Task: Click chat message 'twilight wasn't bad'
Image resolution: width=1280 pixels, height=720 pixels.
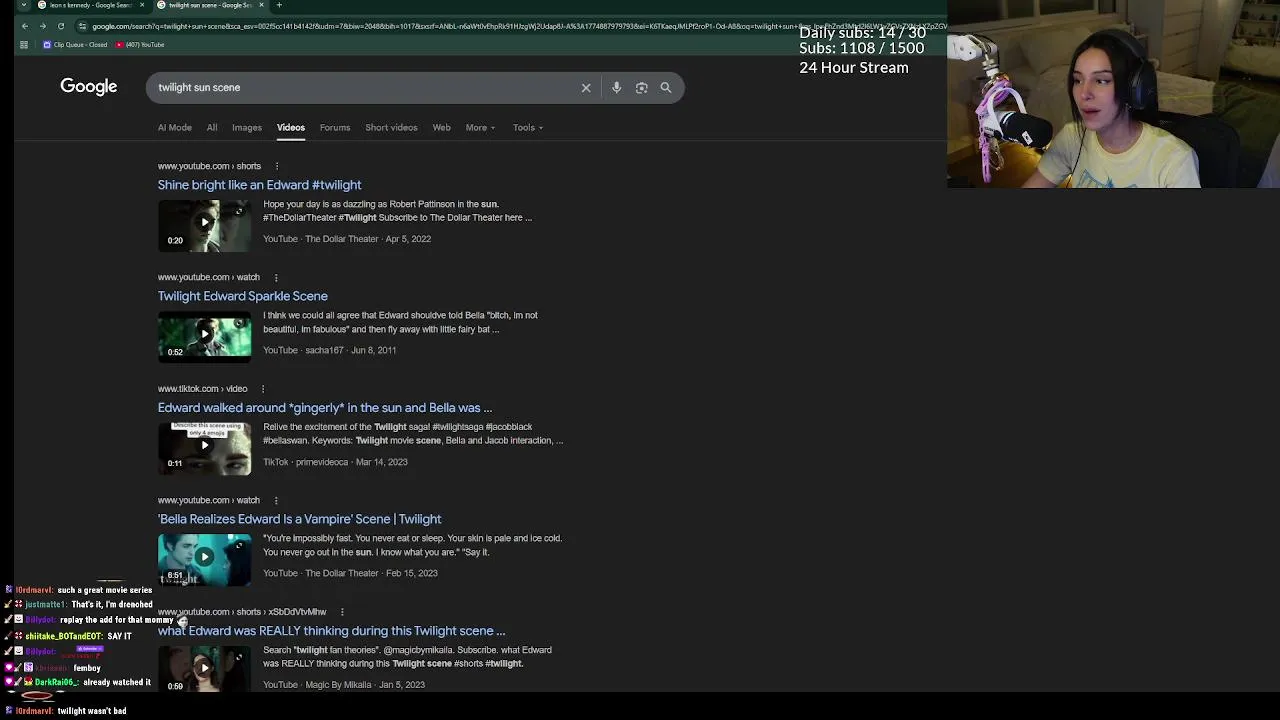Action: pyautogui.click(x=92, y=711)
